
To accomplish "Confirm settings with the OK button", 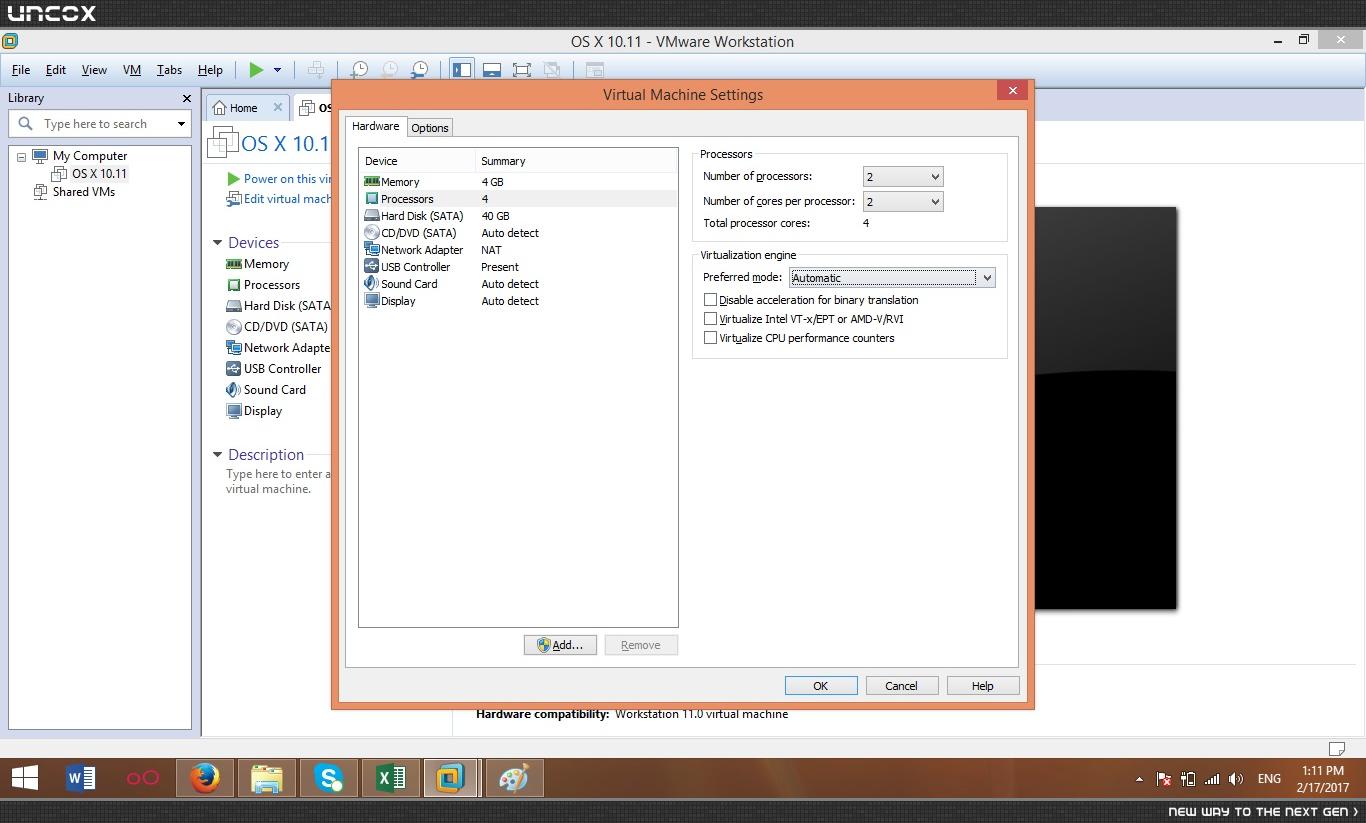I will pos(821,686).
